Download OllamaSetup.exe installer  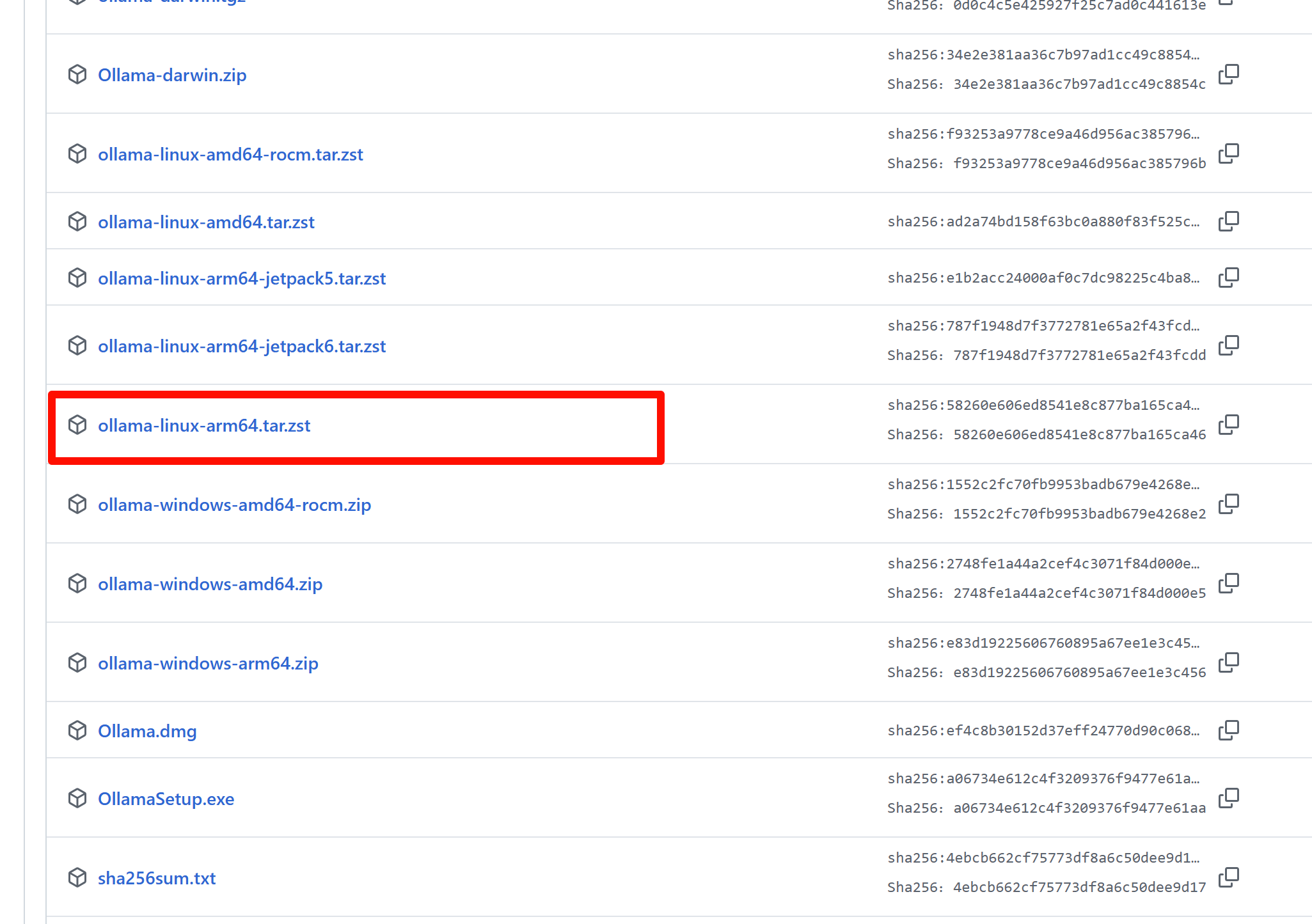(166, 799)
